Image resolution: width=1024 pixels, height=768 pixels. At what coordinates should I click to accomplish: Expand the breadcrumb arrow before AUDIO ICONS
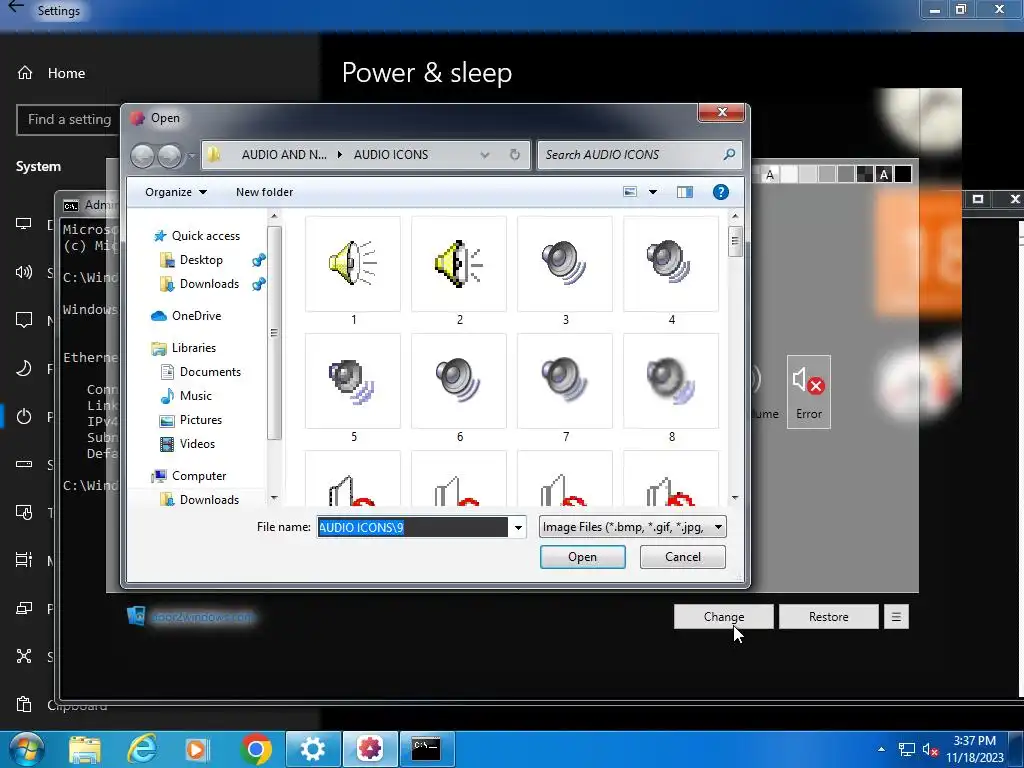tap(340, 155)
